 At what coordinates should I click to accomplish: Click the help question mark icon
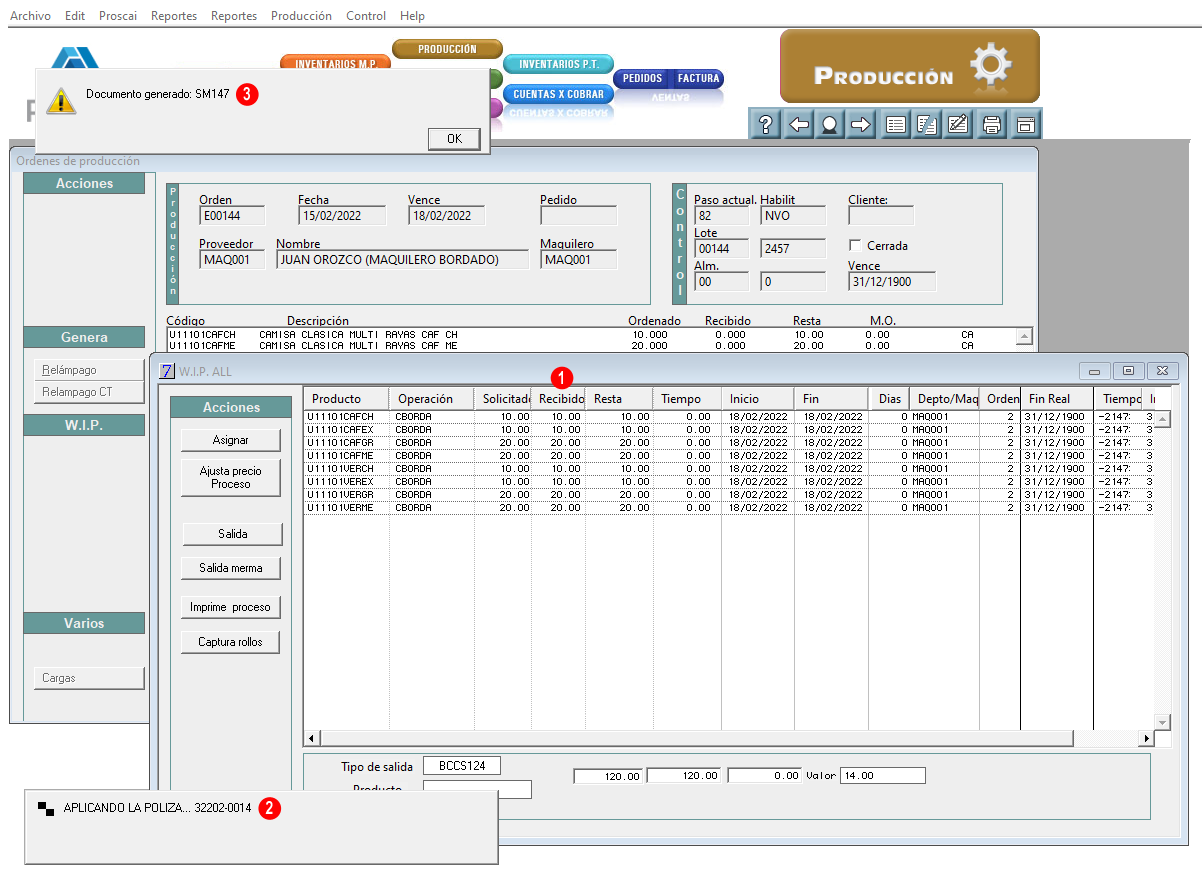(765, 125)
